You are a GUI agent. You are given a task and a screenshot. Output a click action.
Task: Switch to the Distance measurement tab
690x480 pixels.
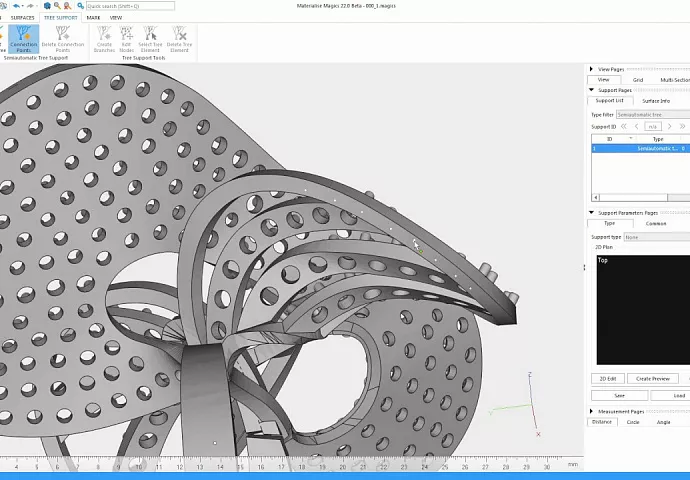tap(602, 421)
